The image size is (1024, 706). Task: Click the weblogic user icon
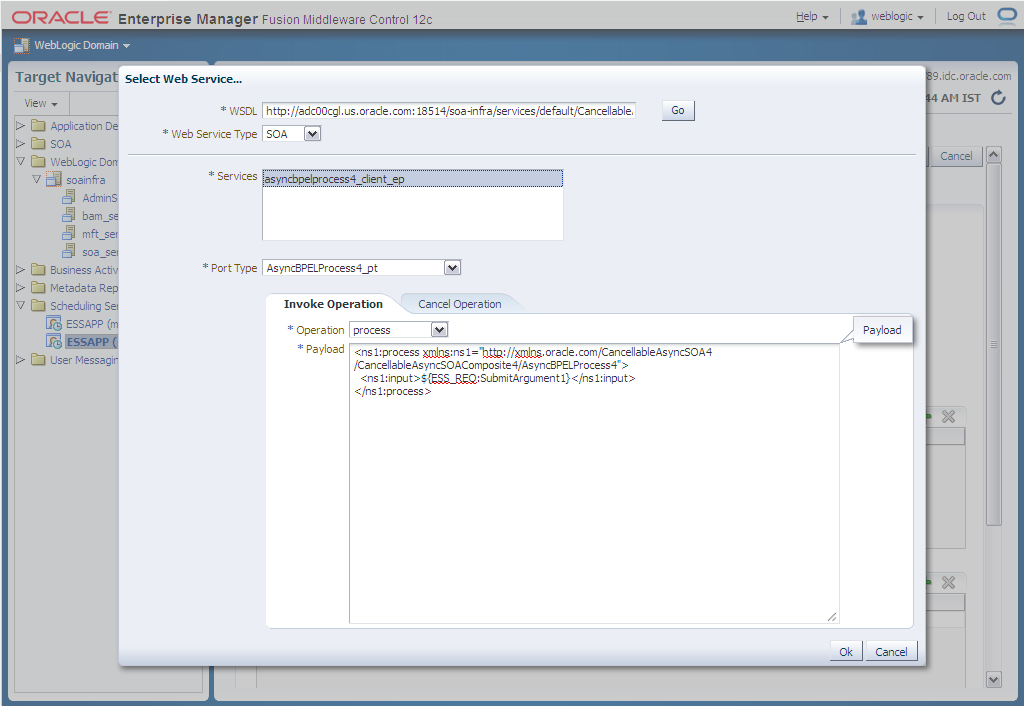[x=858, y=17]
